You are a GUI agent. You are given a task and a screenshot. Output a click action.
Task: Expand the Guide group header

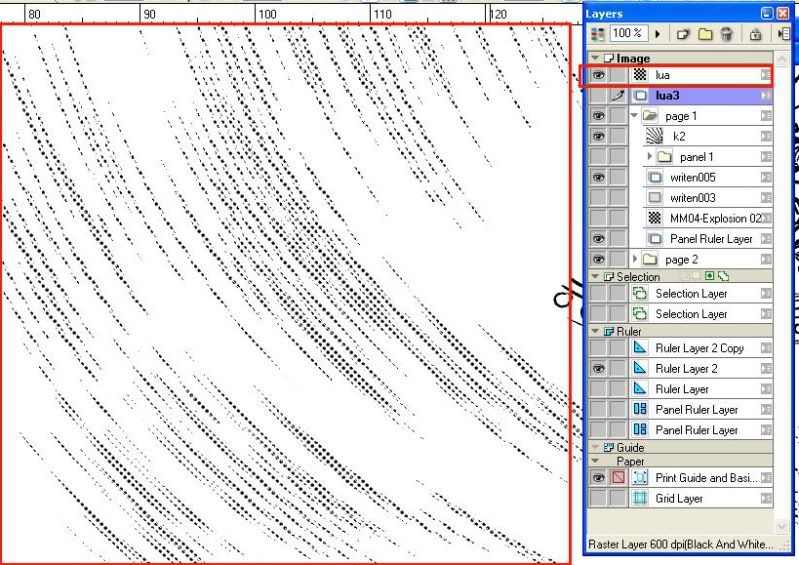(595, 447)
